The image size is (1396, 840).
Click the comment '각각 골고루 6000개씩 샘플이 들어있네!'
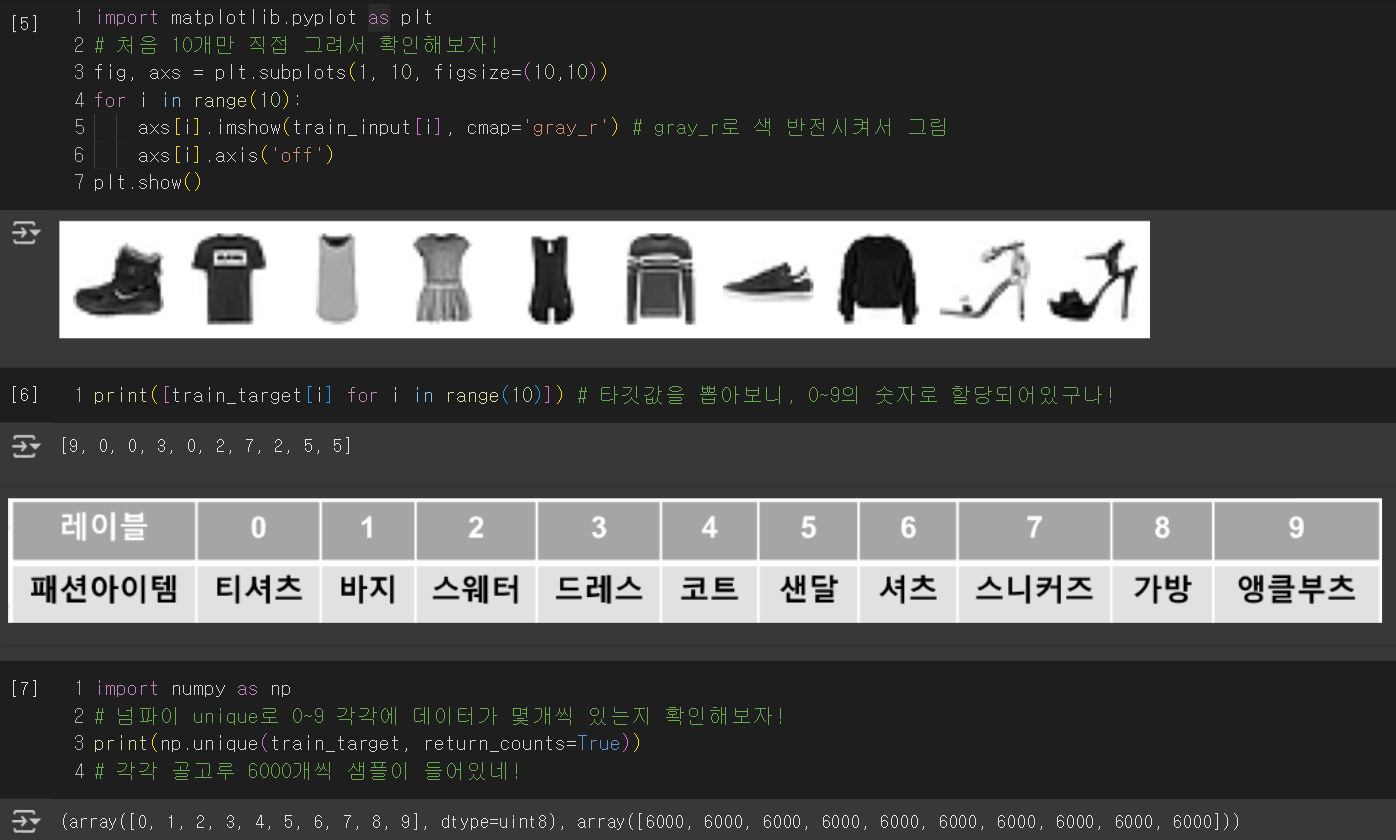coord(309,772)
